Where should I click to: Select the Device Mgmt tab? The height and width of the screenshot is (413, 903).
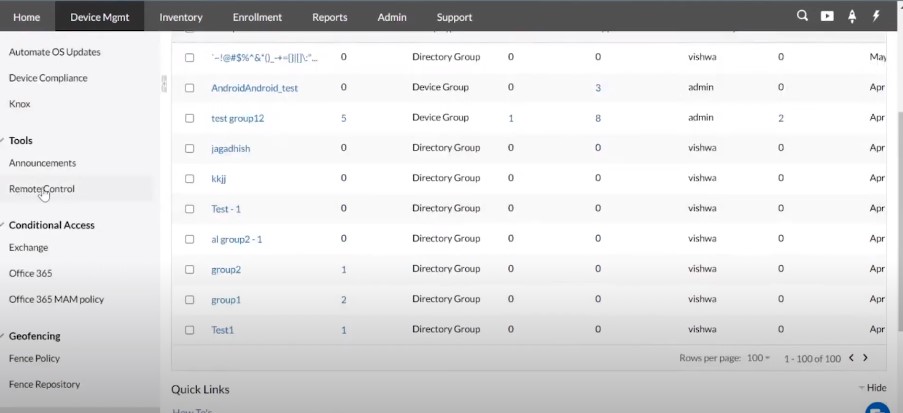point(100,17)
